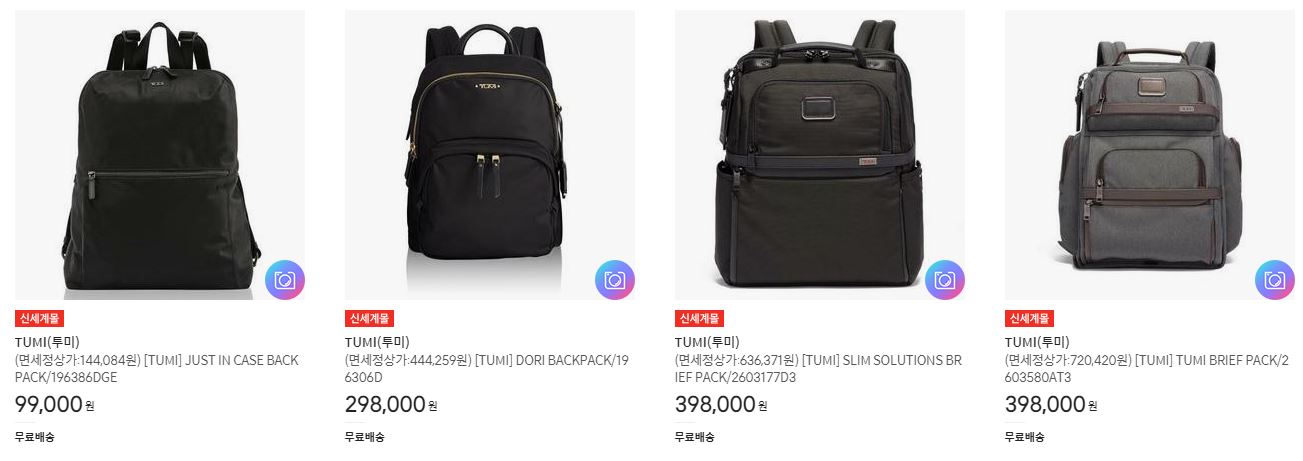Click 신세계몰 badge under Dori backpack
1303x461 pixels.
pyautogui.click(x=370, y=319)
